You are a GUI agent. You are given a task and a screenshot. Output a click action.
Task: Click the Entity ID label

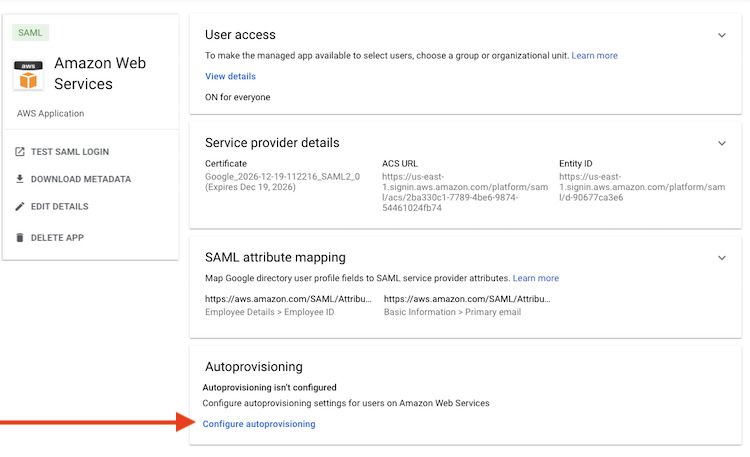click(575, 164)
